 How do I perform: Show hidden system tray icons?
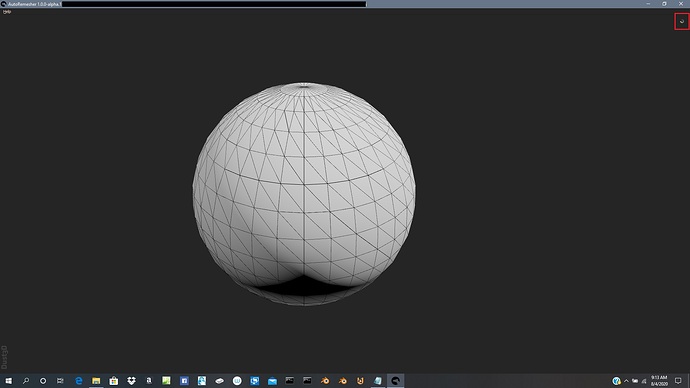pyautogui.click(x=626, y=381)
